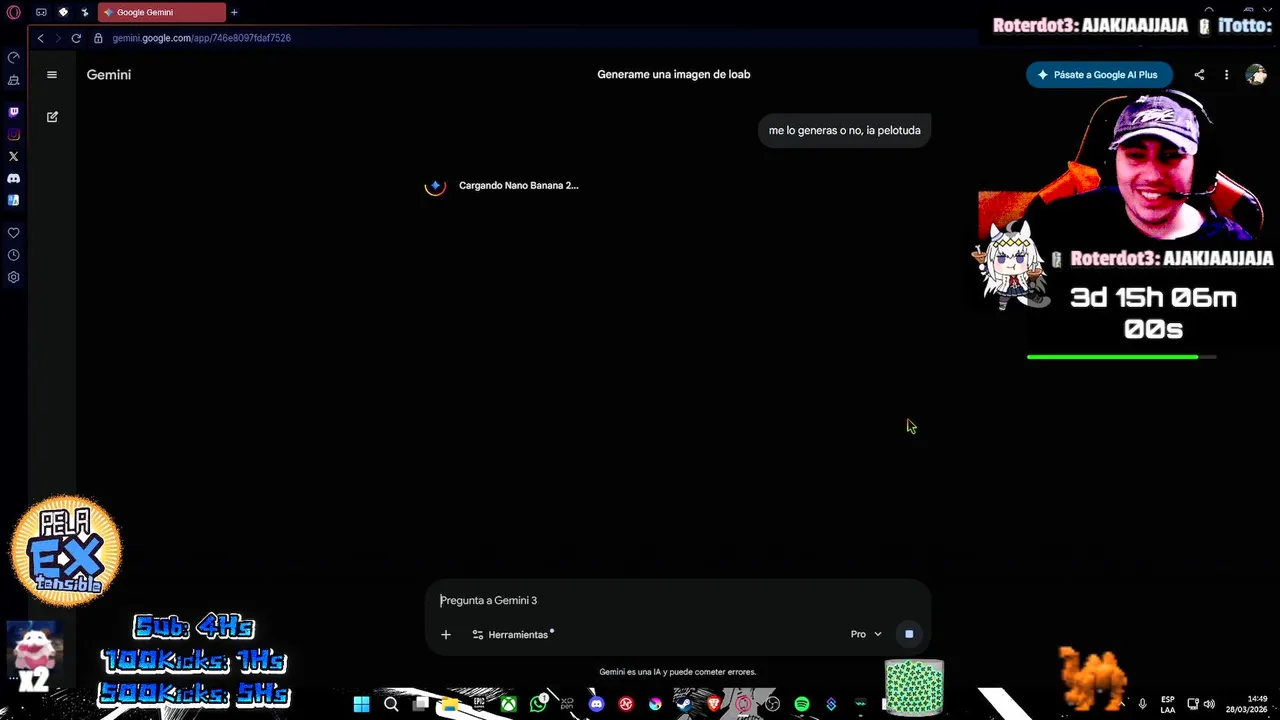Click the gemini.google.com address bar

tap(201, 38)
